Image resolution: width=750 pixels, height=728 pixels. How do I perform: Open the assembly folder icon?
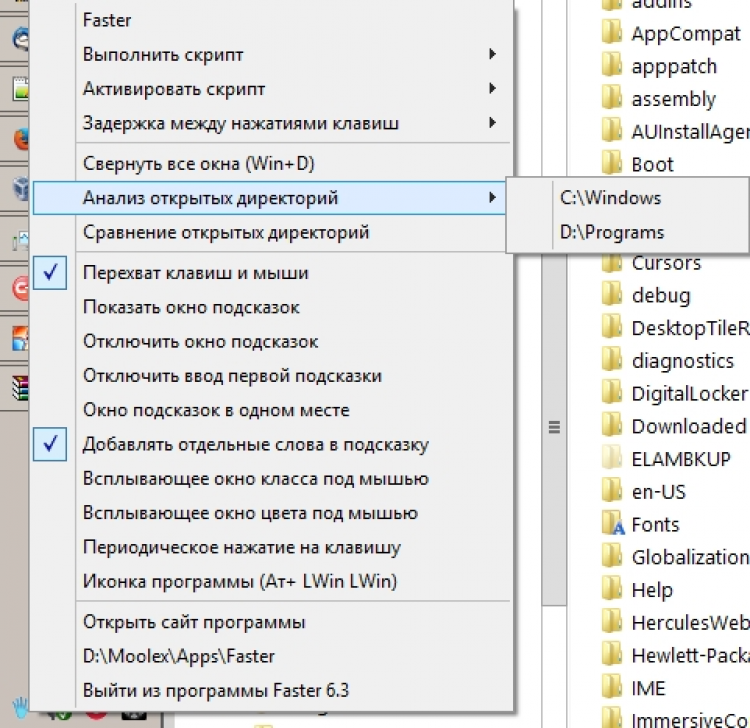pyautogui.click(x=612, y=98)
